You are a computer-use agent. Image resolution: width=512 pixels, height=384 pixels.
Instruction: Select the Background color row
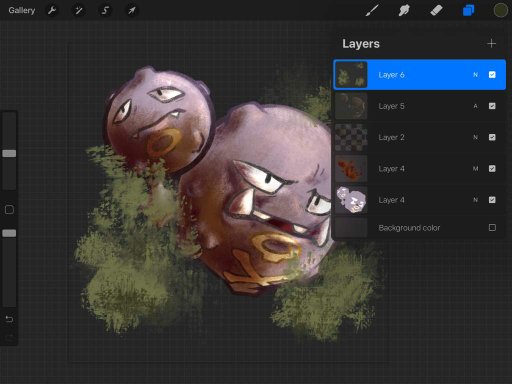[420, 228]
